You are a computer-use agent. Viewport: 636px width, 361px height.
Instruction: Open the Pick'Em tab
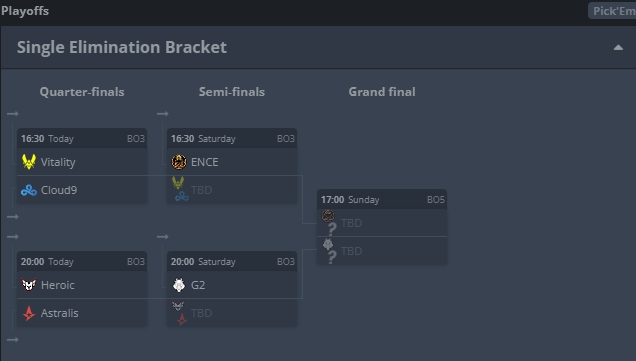pos(612,11)
